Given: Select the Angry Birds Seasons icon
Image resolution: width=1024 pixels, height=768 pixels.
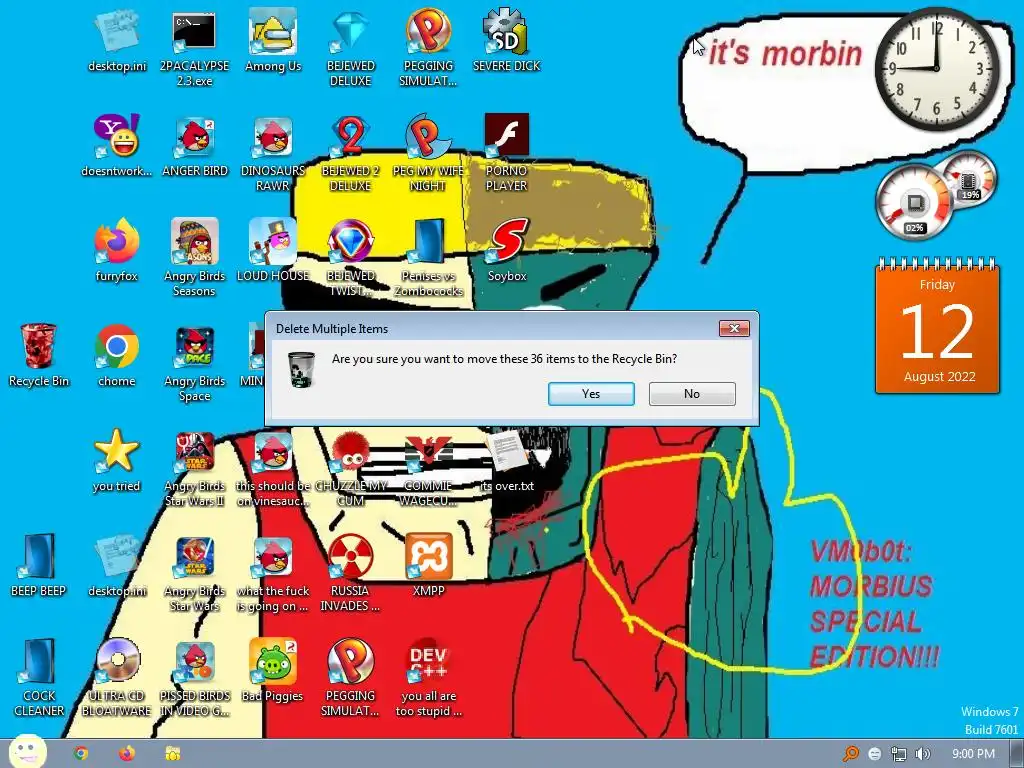Looking at the screenshot, I should [x=195, y=258].
